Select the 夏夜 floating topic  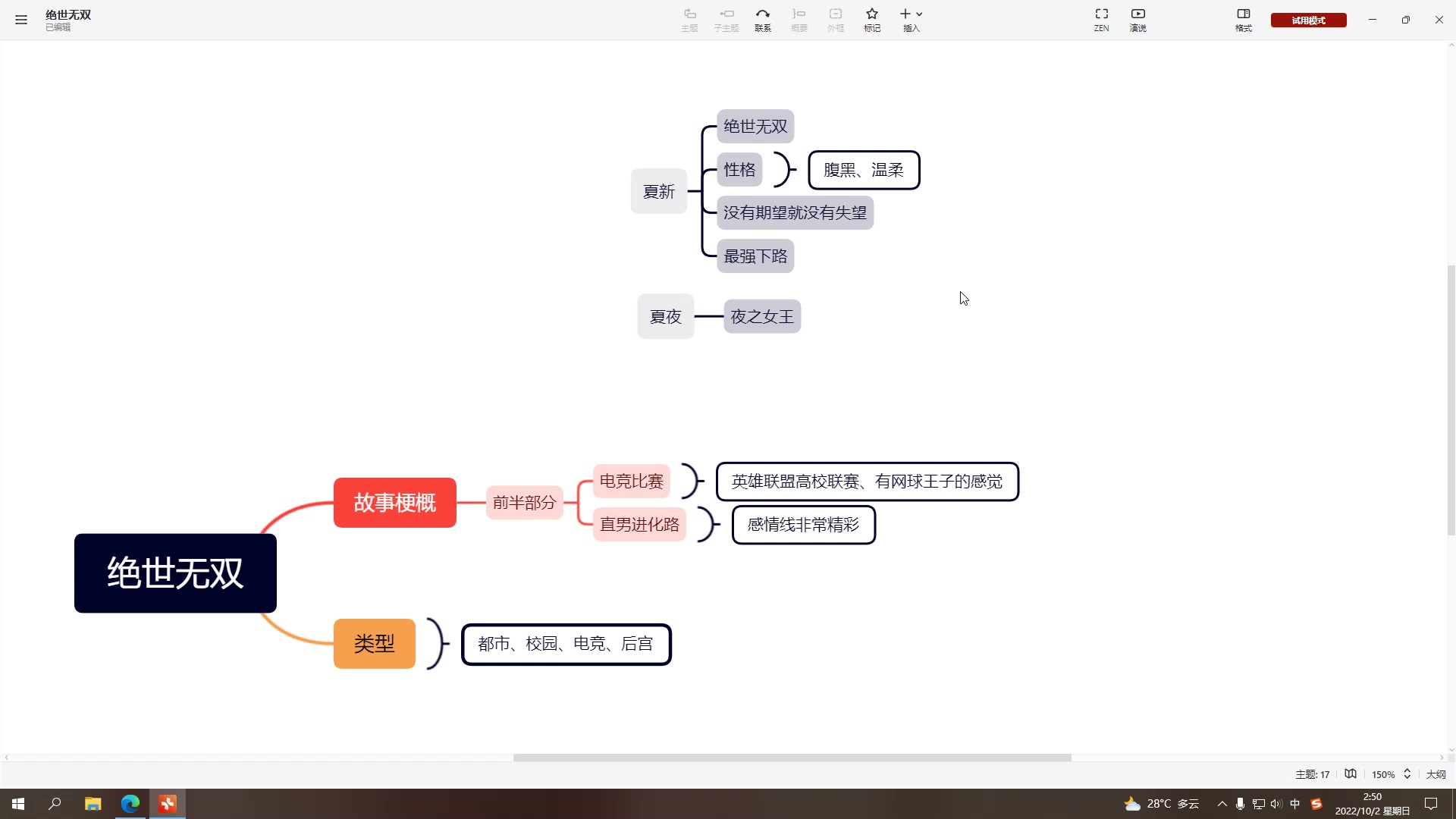[x=666, y=316]
